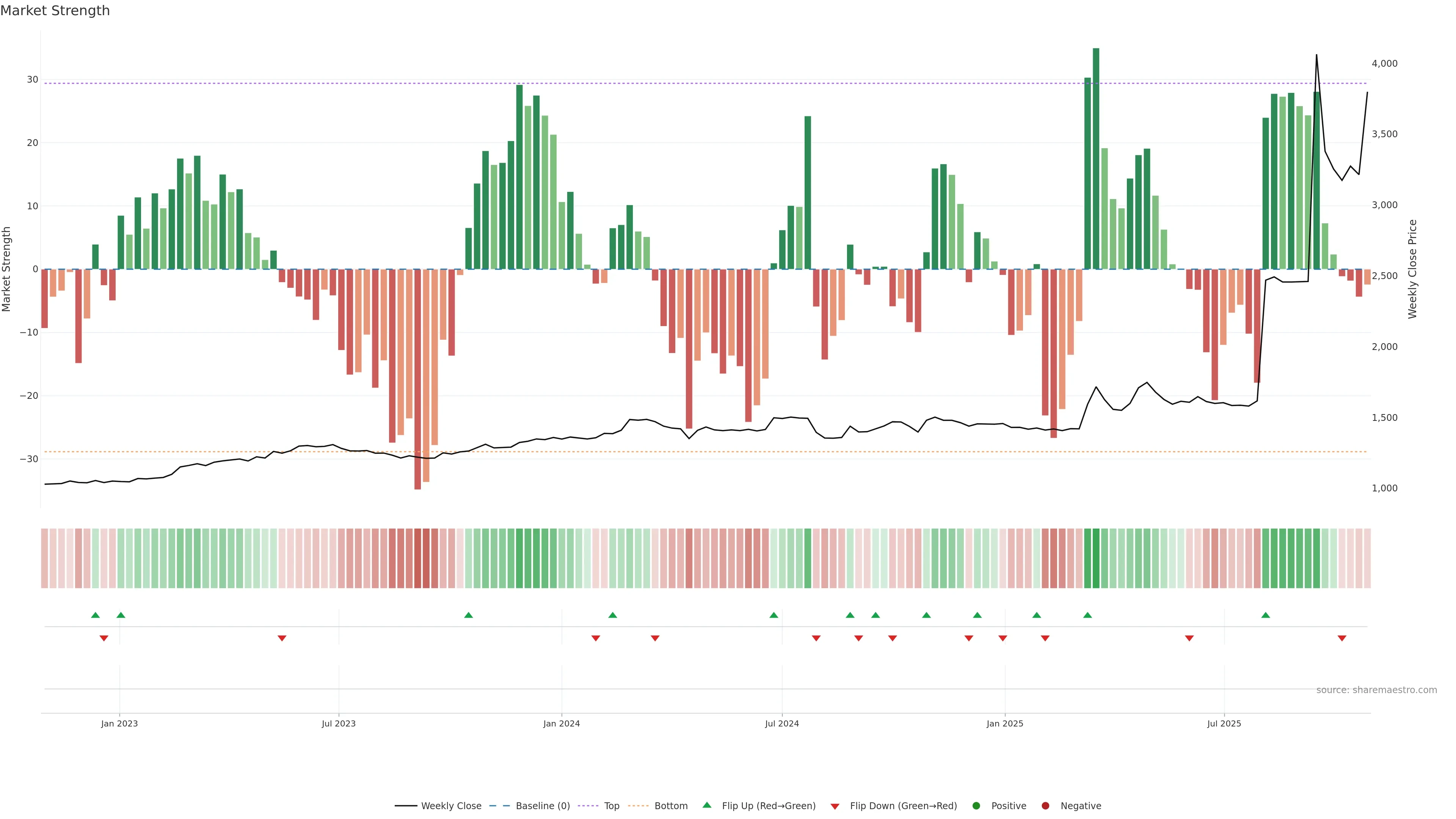Click the Weekly Close Price axis title

tap(1412, 269)
